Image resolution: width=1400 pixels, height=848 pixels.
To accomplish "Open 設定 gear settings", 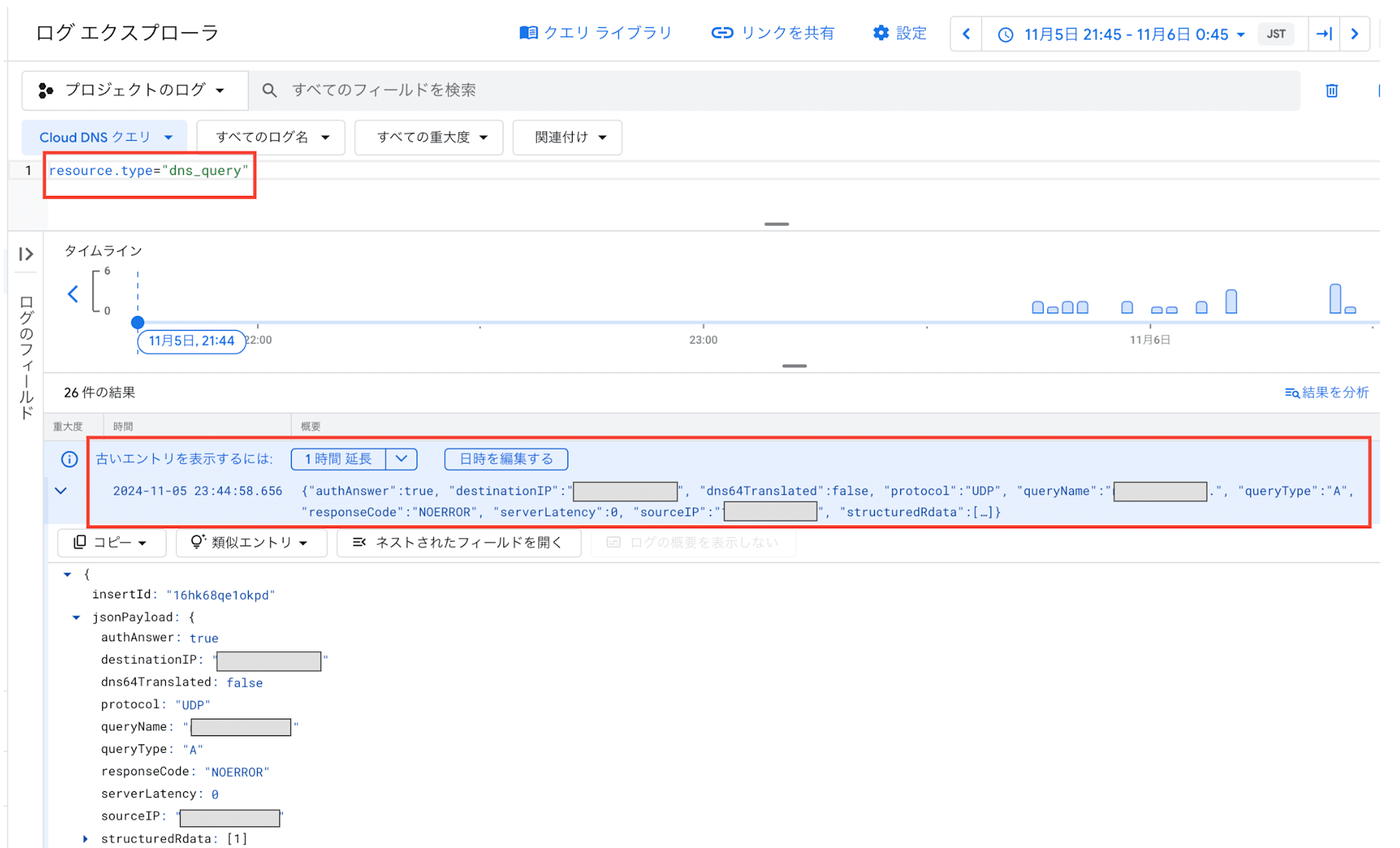I will [899, 33].
